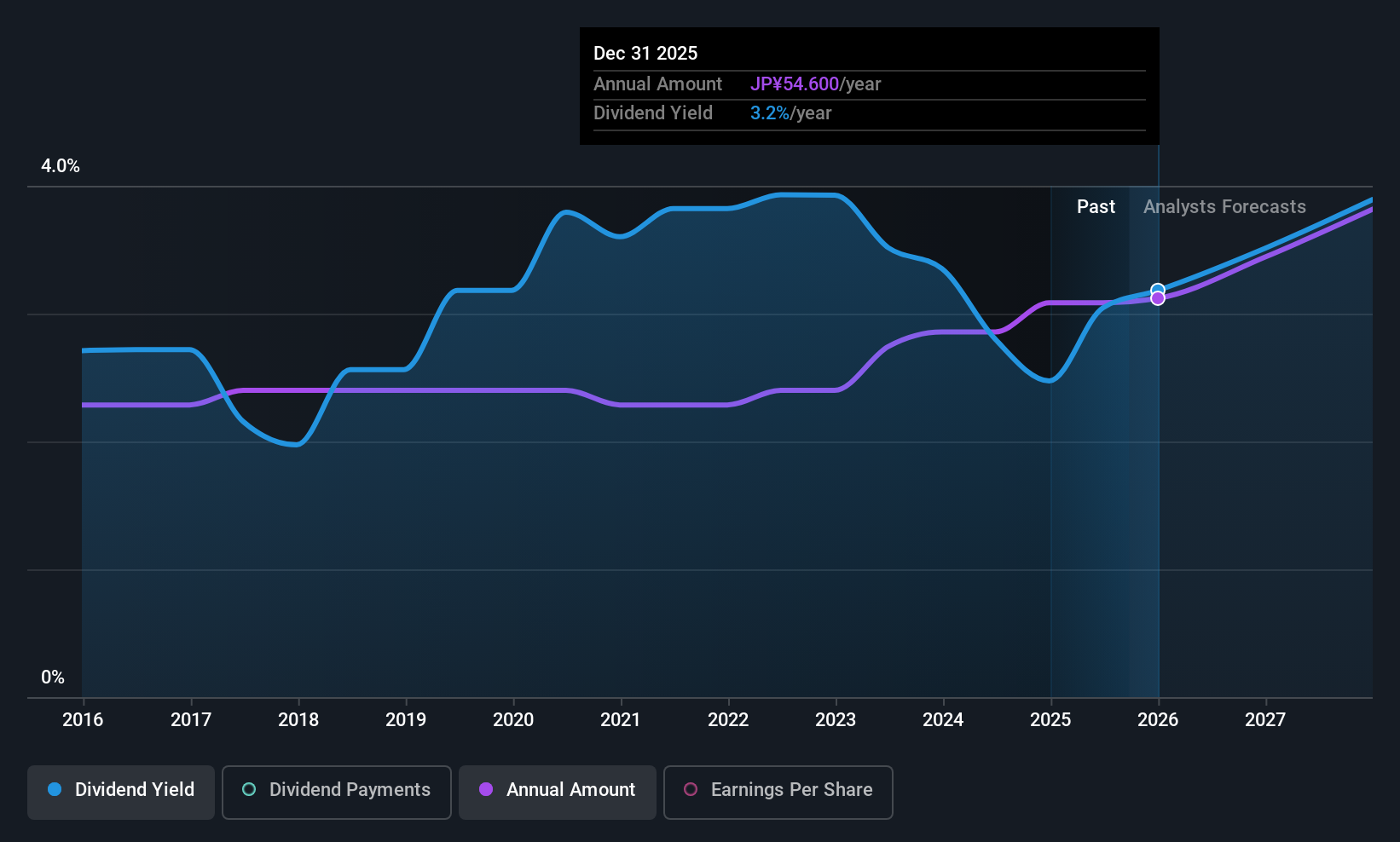Select the purple amount marker at 2026

(x=1158, y=298)
